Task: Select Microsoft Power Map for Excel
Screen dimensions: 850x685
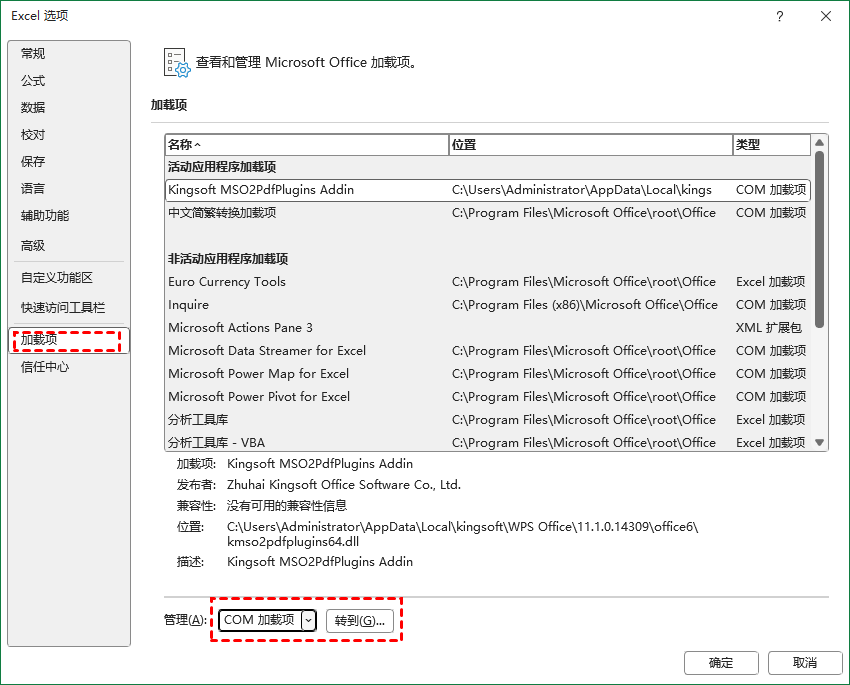Action: pos(488,374)
